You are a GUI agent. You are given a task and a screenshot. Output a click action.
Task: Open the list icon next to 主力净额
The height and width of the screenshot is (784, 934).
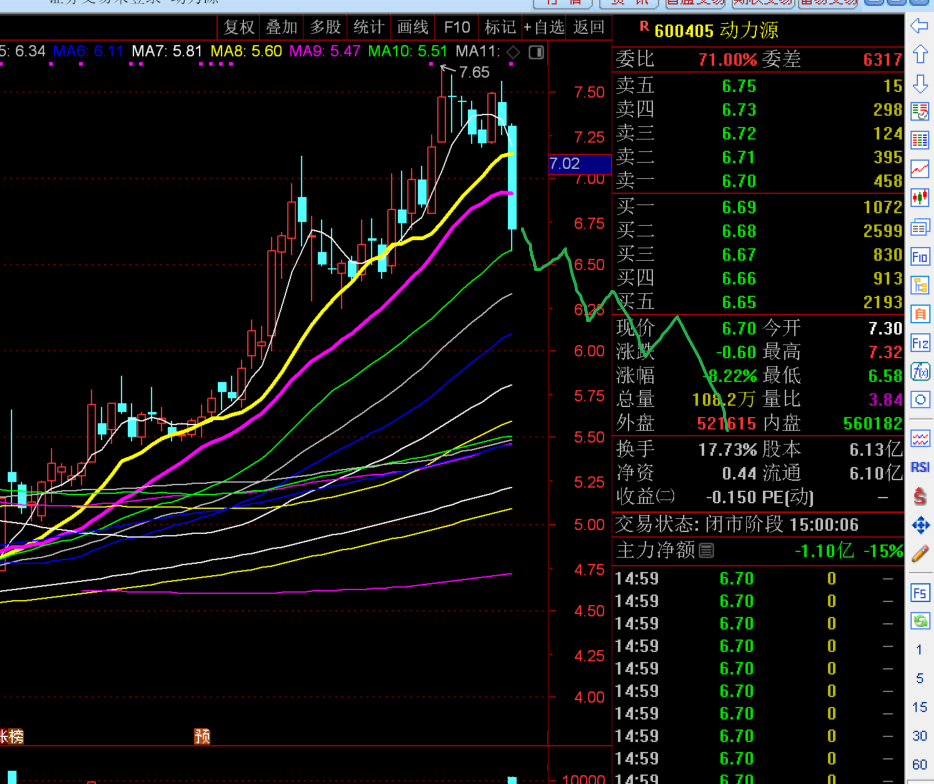[706, 550]
